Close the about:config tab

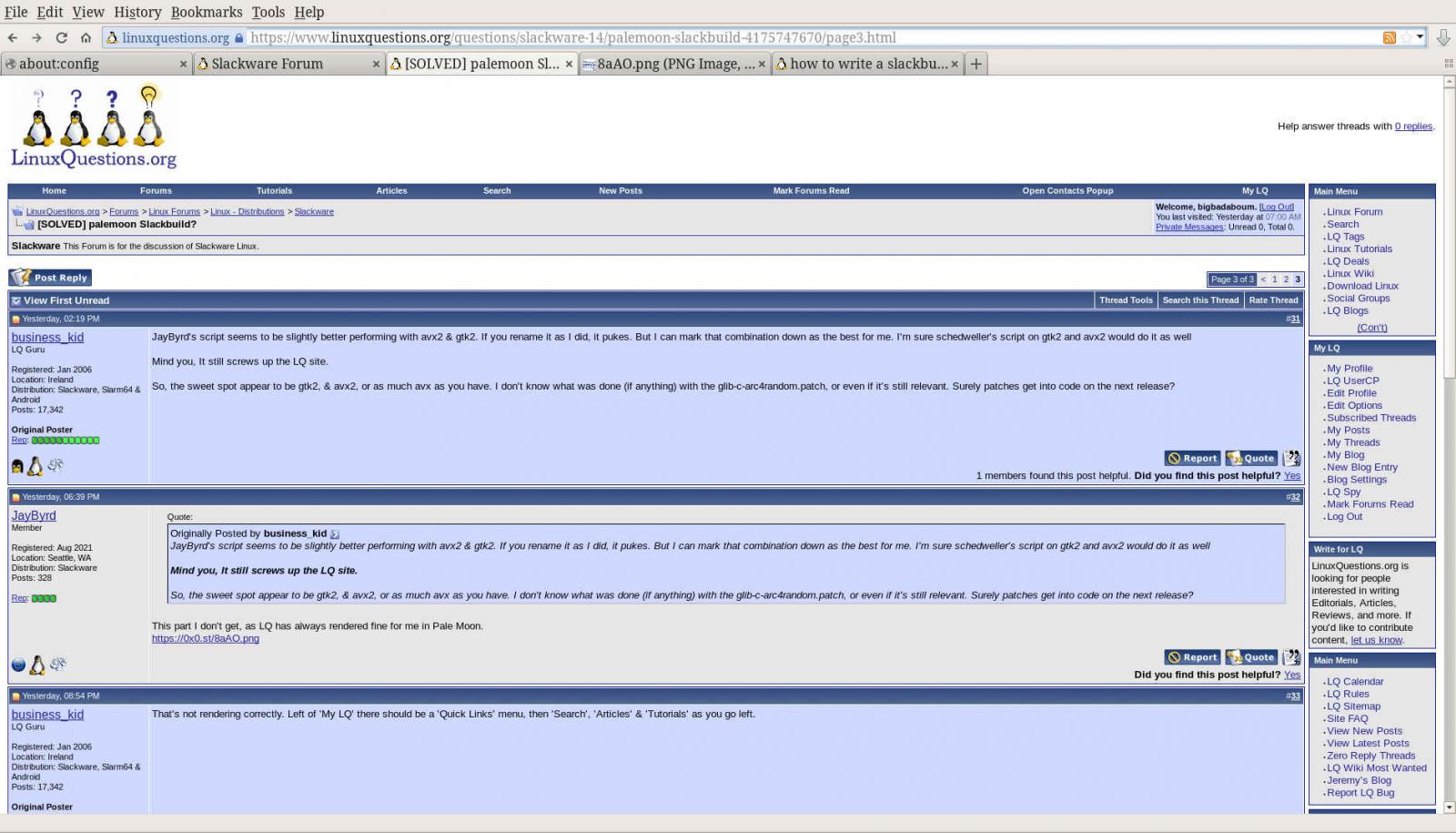click(x=183, y=64)
